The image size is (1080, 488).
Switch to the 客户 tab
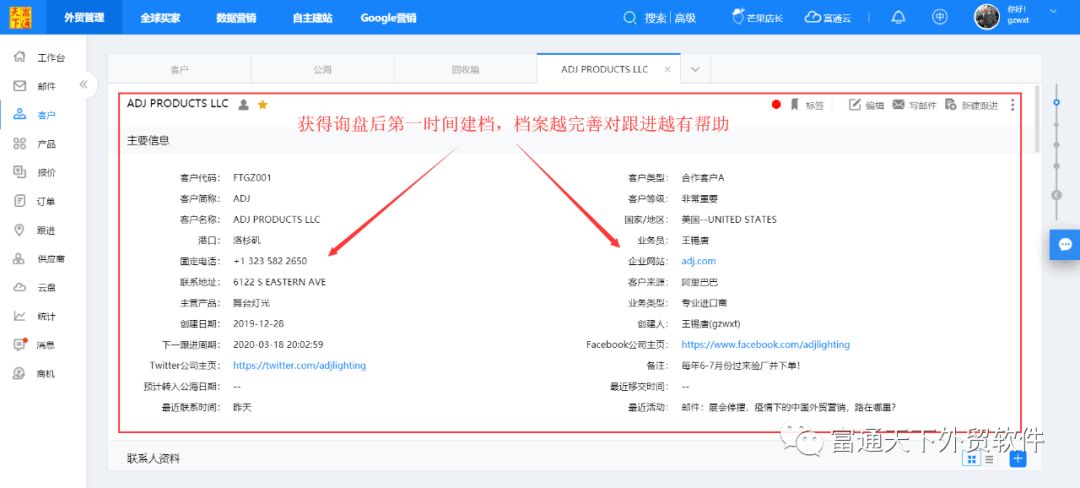tap(179, 70)
